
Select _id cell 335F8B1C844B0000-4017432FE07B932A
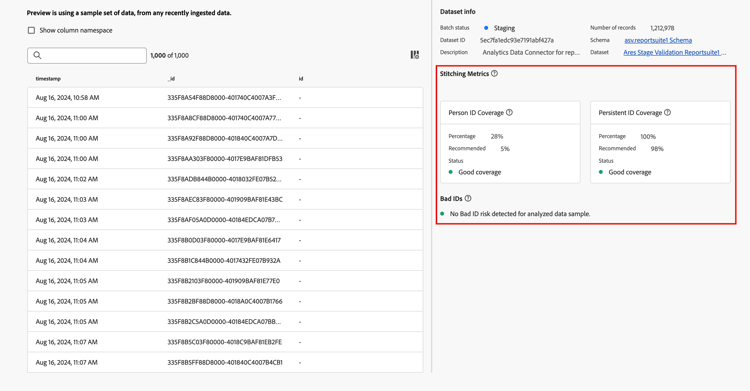[x=224, y=261]
